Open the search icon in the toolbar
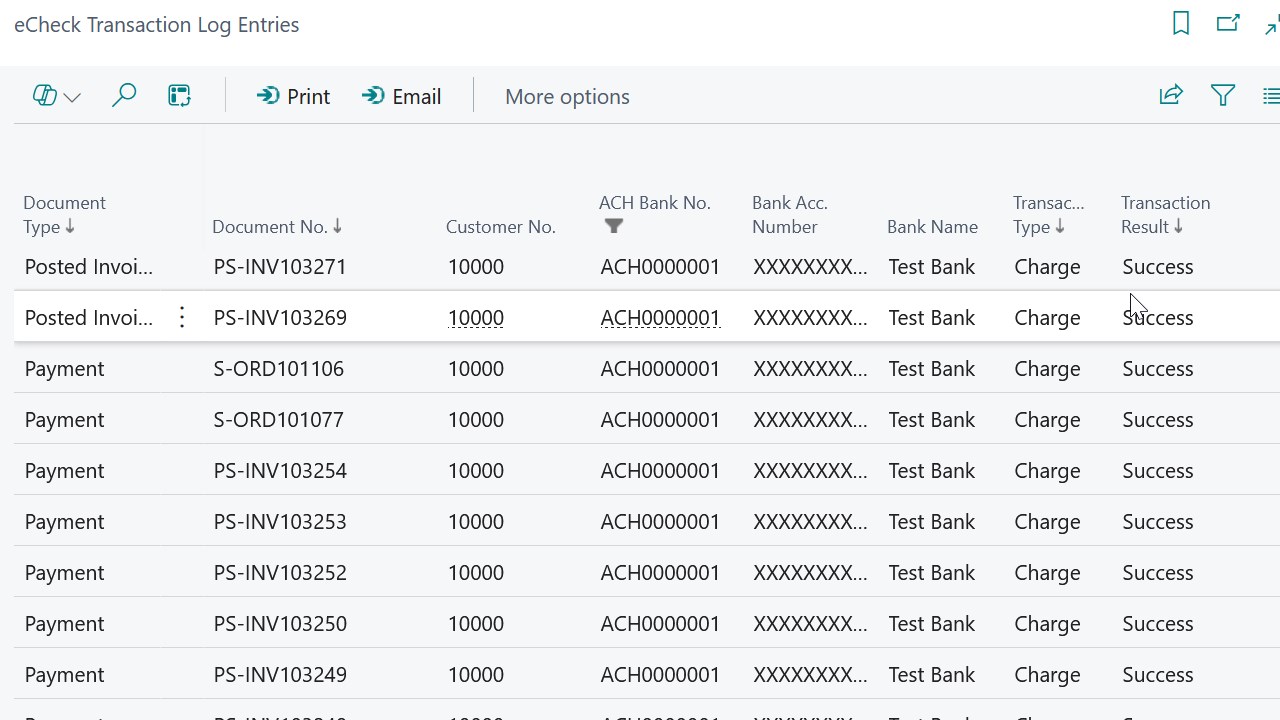Image resolution: width=1280 pixels, height=720 pixels. pyautogui.click(x=124, y=95)
